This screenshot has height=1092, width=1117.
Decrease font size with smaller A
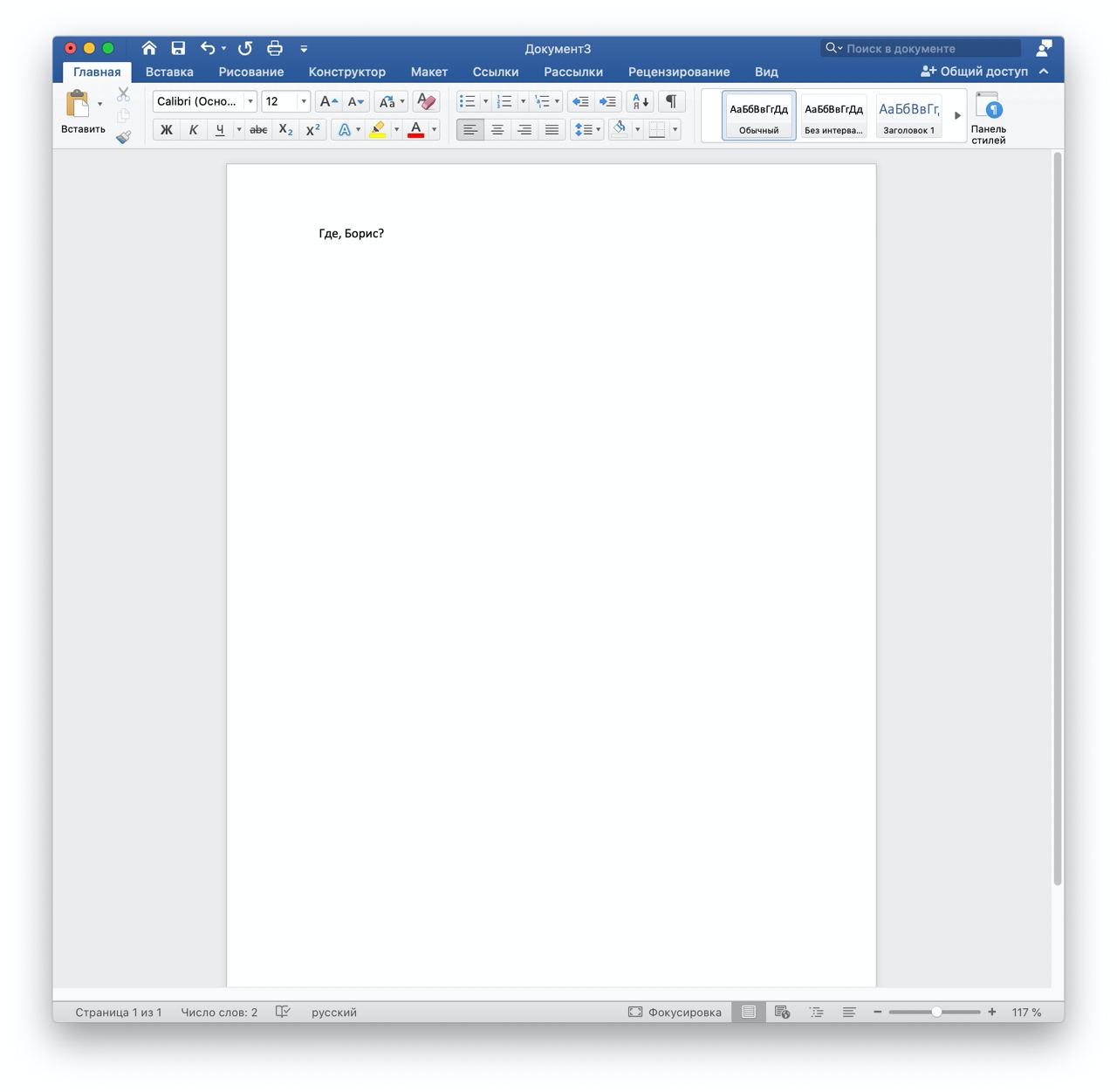pos(355,101)
